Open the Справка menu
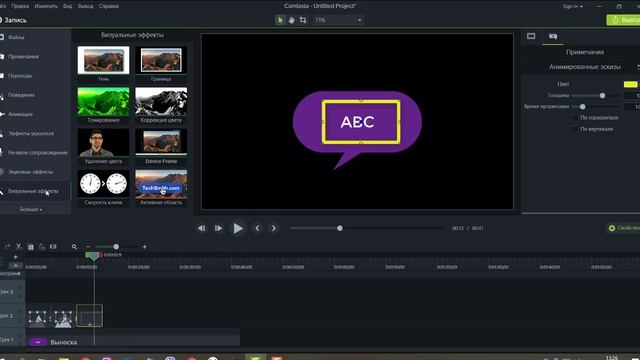 [x=109, y=6]
